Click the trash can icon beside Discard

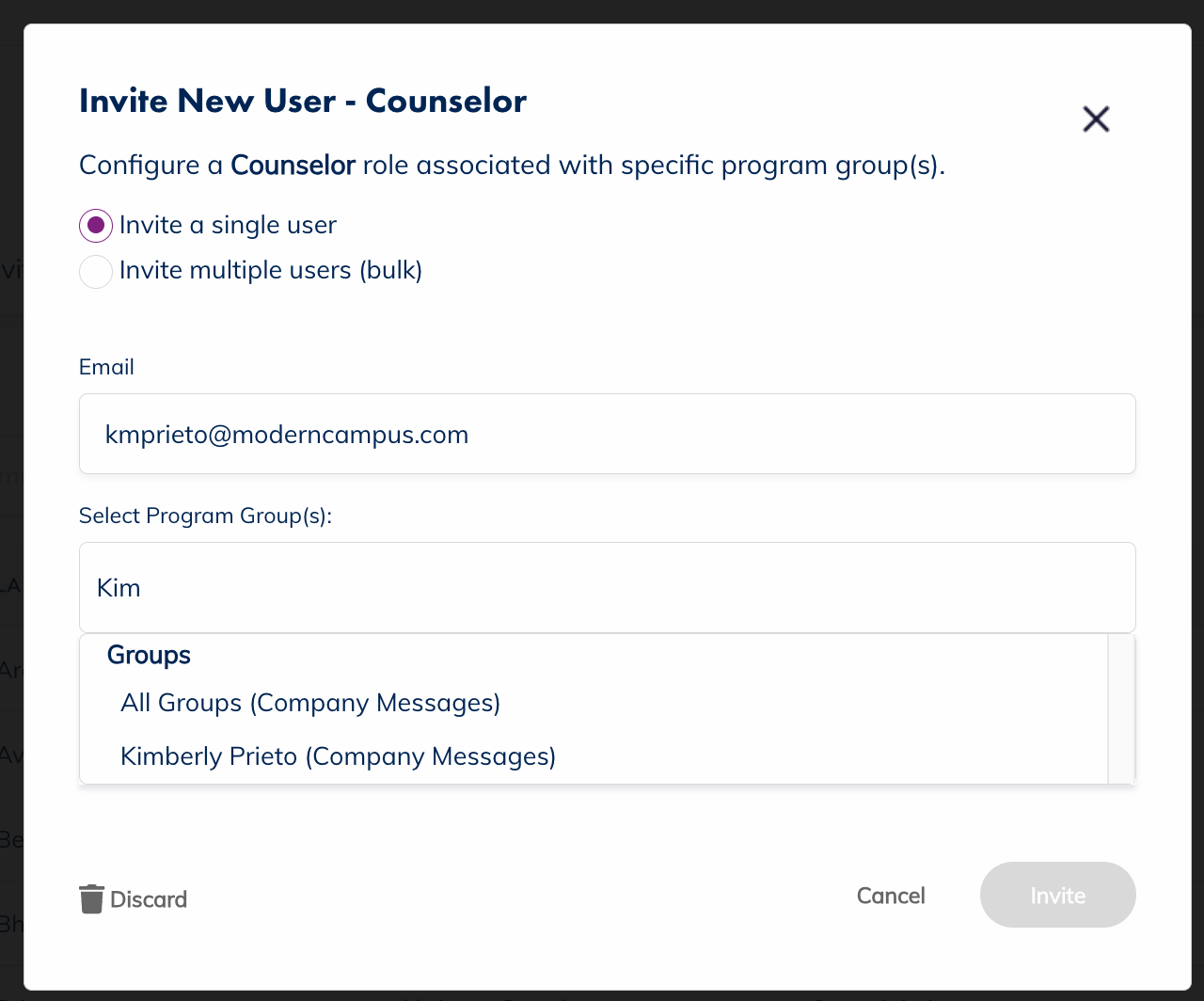pos(91,899)
